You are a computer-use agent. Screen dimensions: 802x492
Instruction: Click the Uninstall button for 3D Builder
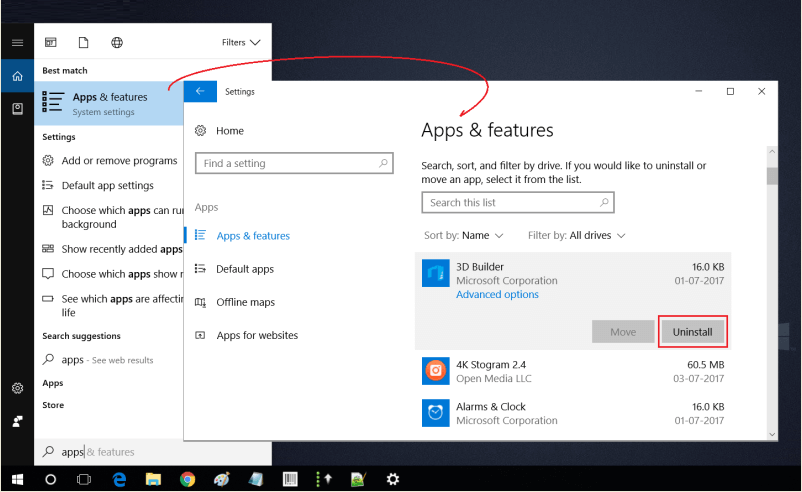point(693,332)
